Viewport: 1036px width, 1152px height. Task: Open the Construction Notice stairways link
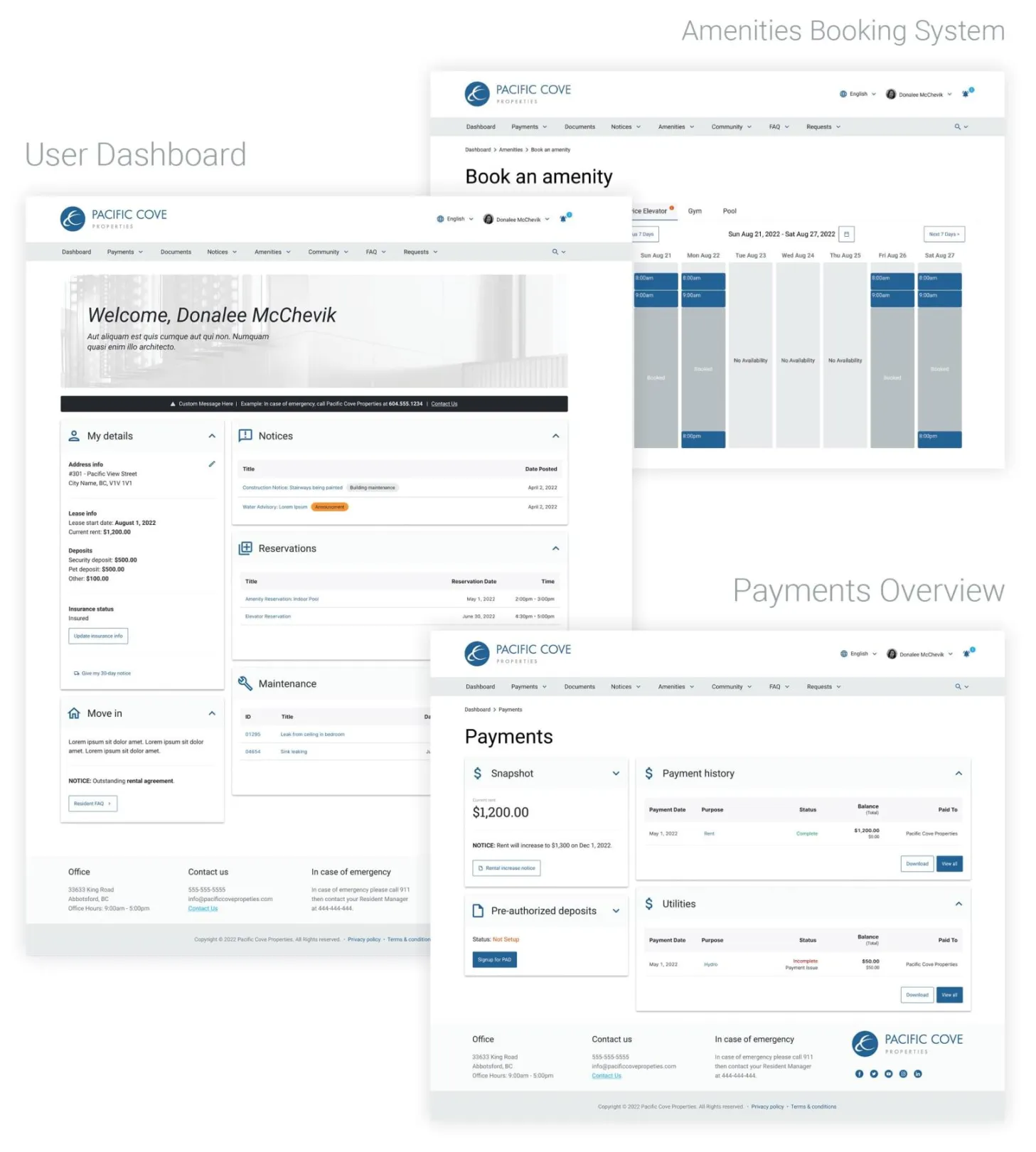click(292, 488)
